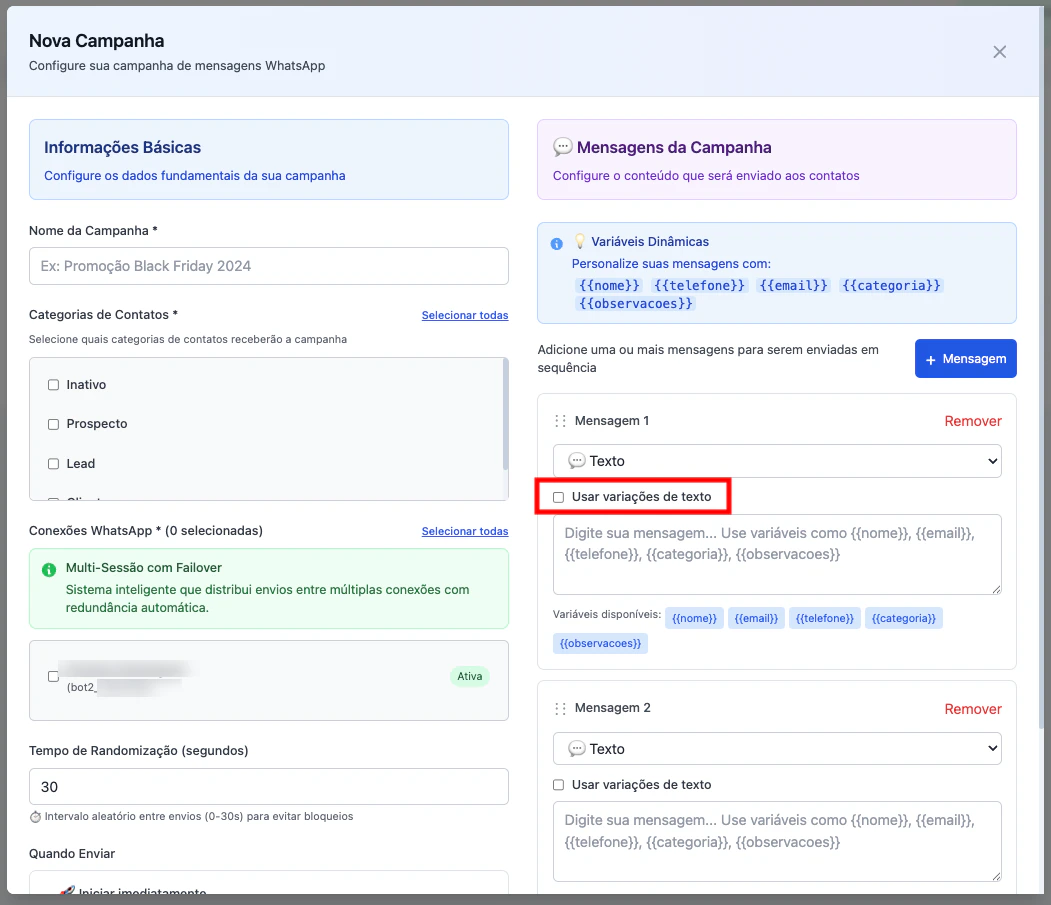
Task: Click {{nome}} code tag in Variáveis Dinâmicas
Action: [609, 286]
